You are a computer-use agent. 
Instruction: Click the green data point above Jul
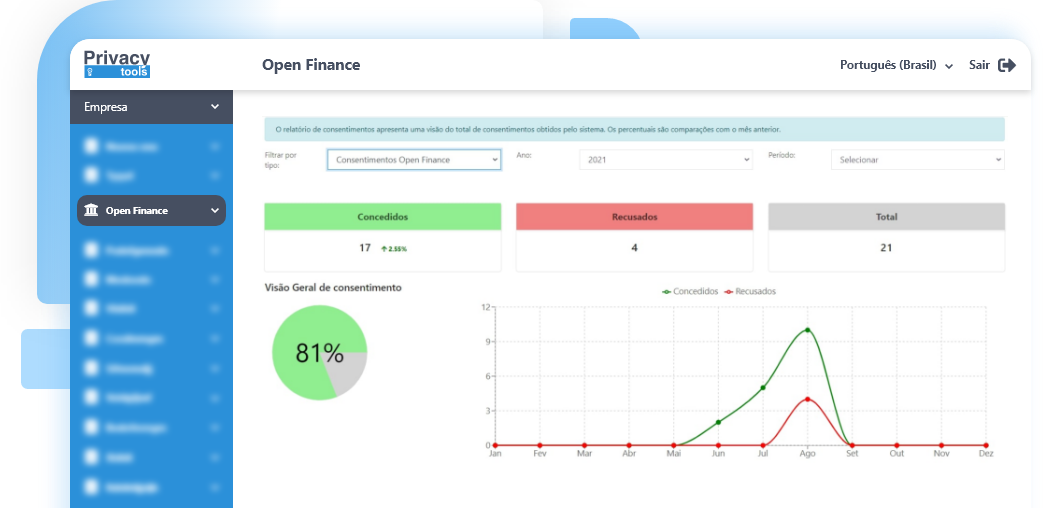point(763,388)
